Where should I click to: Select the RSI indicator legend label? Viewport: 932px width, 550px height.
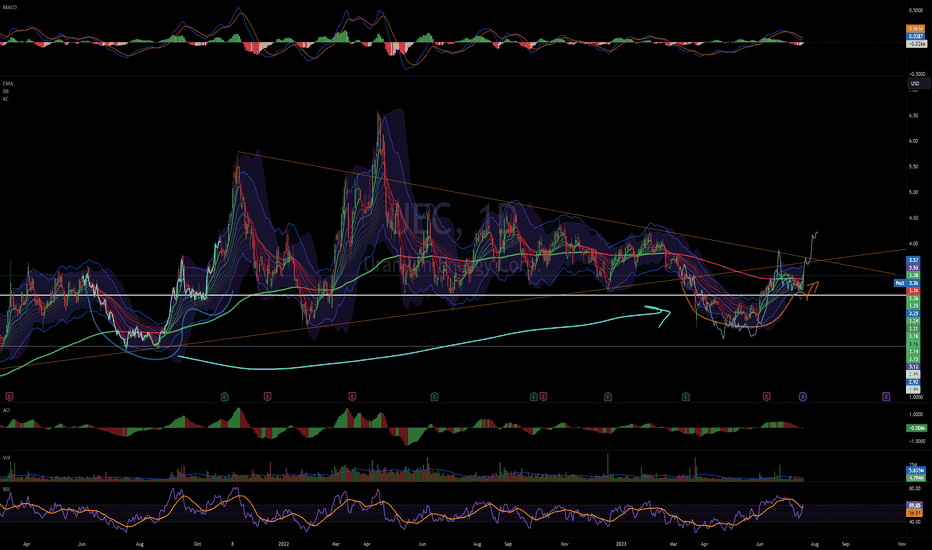pos(7,489)
